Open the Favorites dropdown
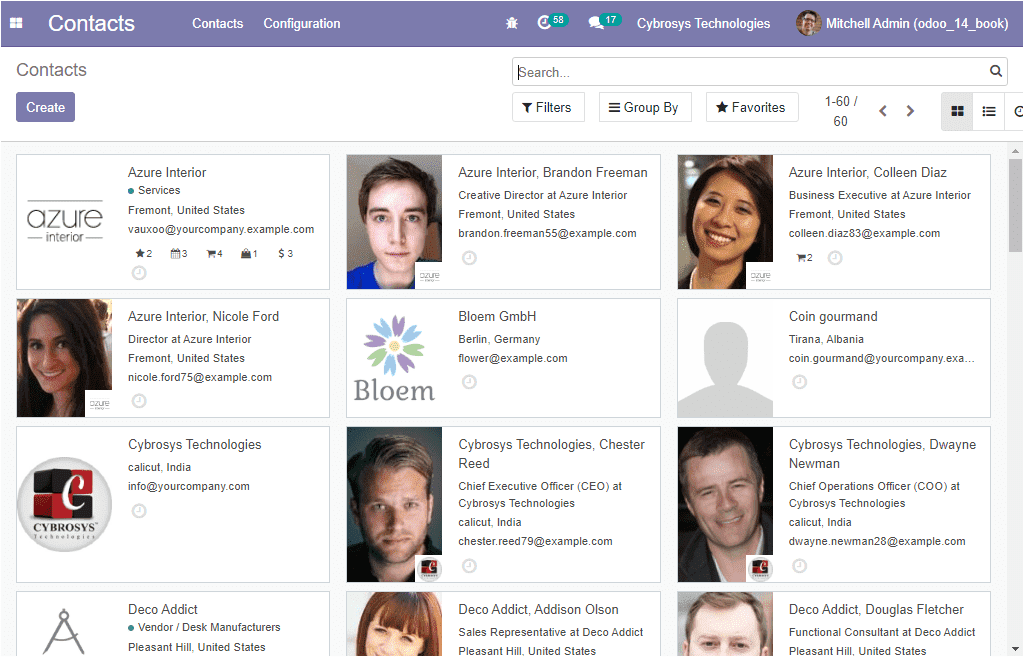 (x=751, y=108)
